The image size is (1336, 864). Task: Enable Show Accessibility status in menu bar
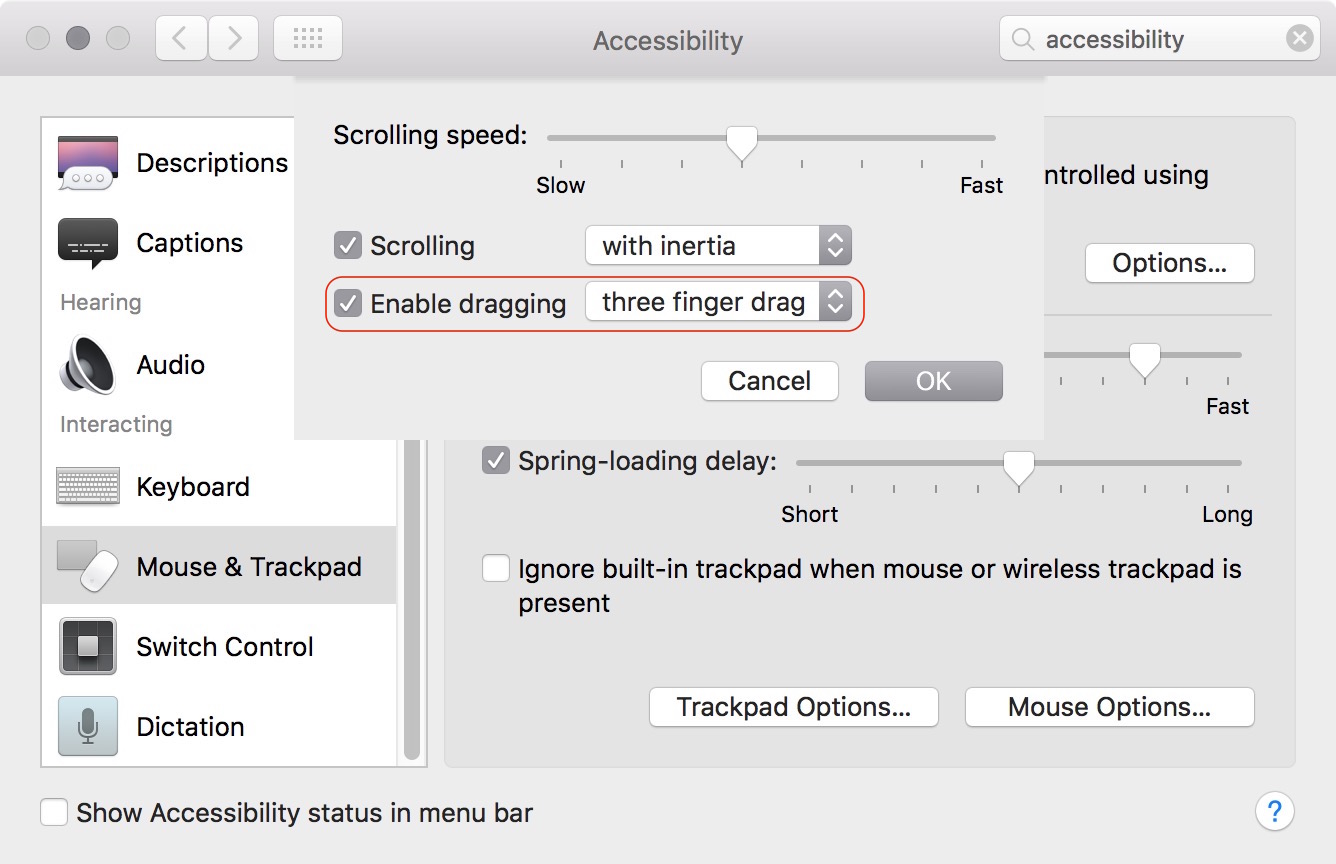click(54, 812)
